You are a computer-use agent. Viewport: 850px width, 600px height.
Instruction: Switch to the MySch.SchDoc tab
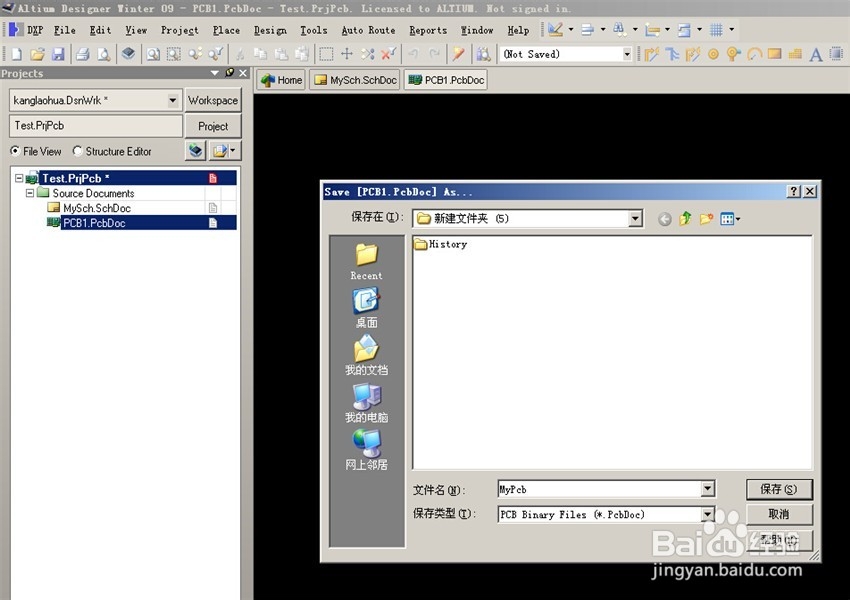coord(356,80)
